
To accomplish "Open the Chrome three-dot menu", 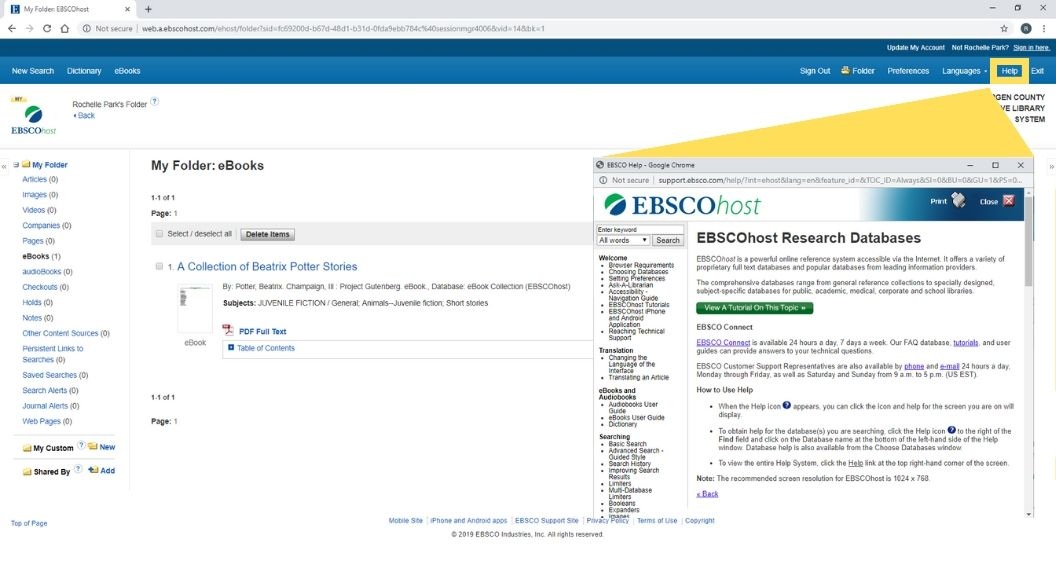I will pos(1044,28).
